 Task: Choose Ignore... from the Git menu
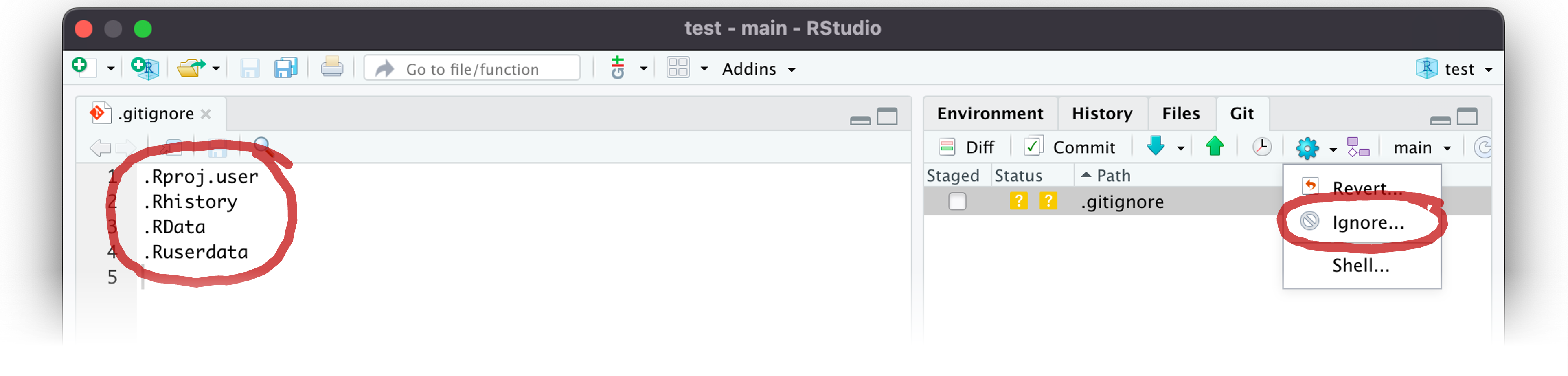click(x=1367, y=223)
